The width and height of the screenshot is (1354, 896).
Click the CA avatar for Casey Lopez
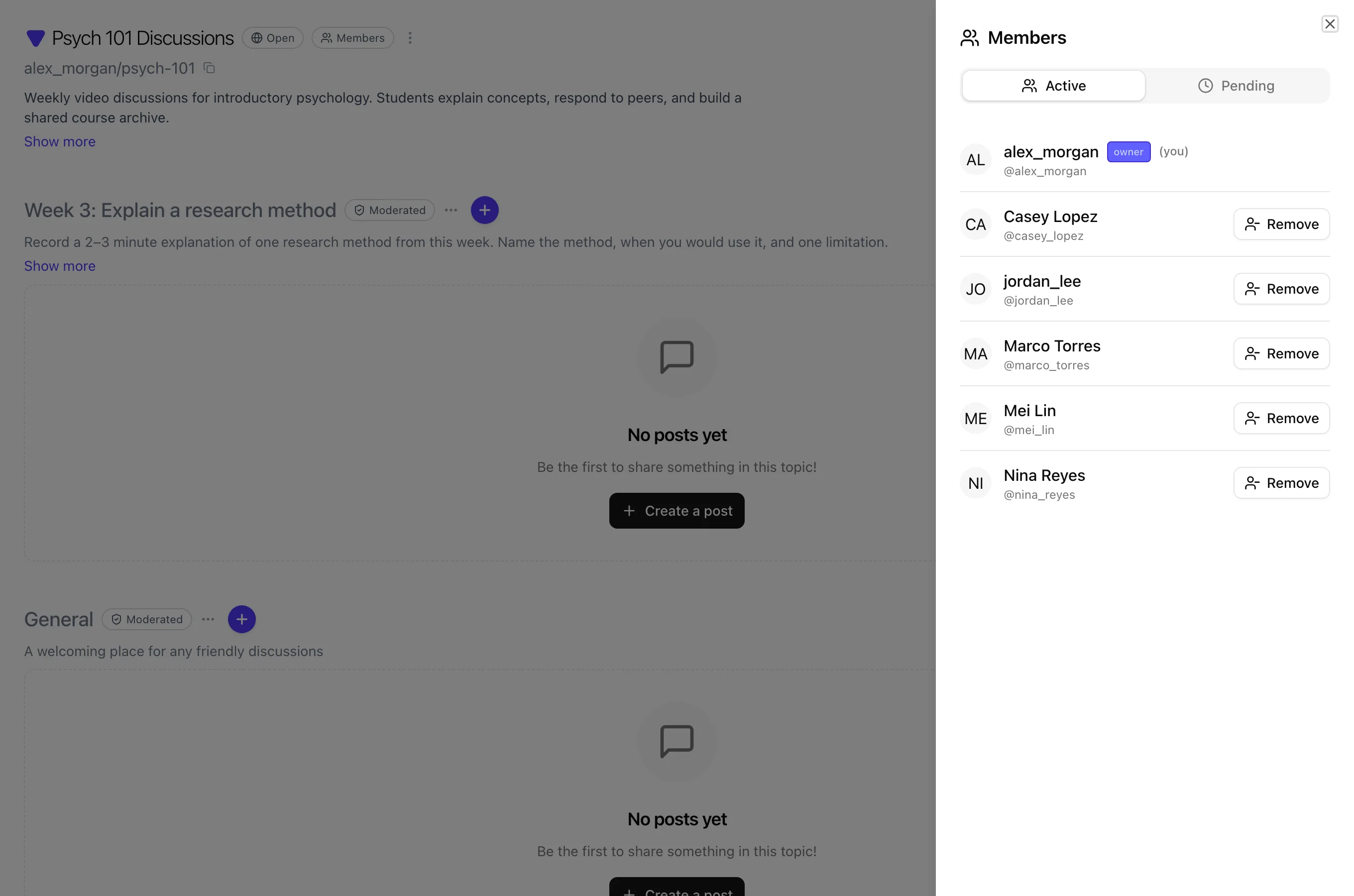pyautogui.click(x=975, y=224)
